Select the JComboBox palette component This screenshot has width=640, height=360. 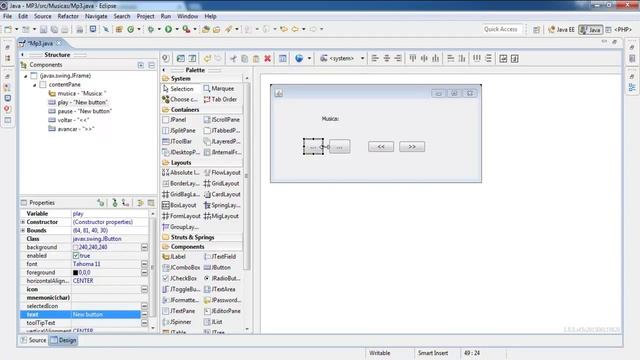(181, 267)
